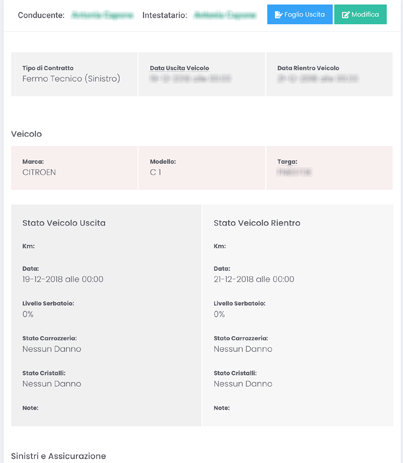This screenshot has width=403, height=463.
Task: Click the pencil icon on Modifica
Action: click(346, 15)
